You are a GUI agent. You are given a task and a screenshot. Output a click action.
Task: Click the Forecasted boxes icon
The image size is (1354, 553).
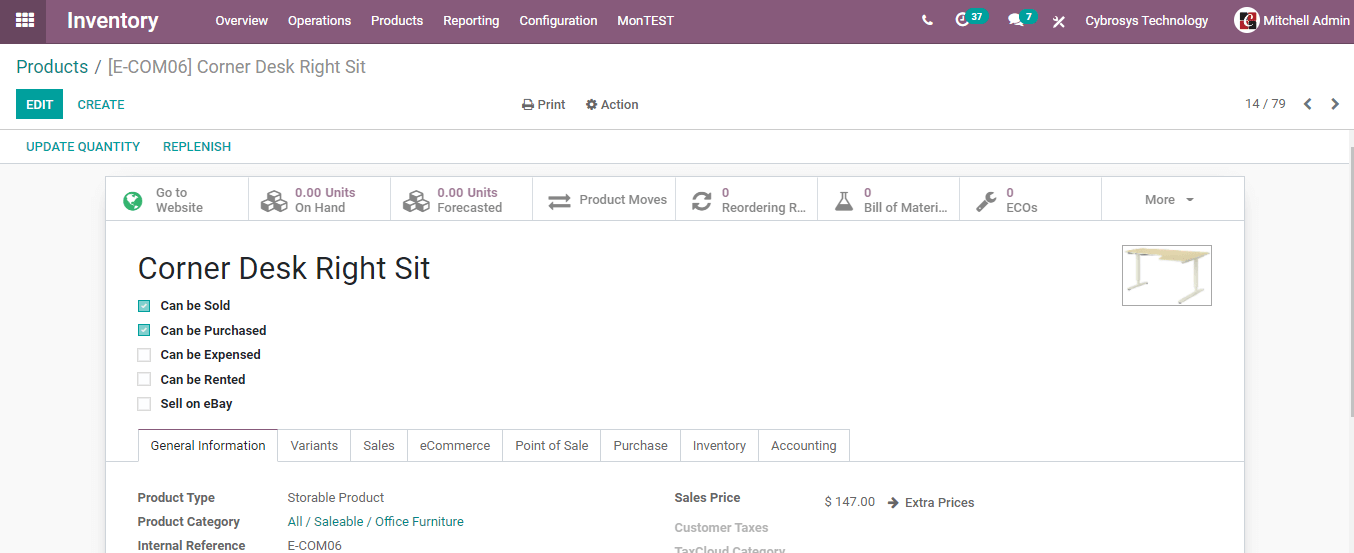(x=415, y=201)
